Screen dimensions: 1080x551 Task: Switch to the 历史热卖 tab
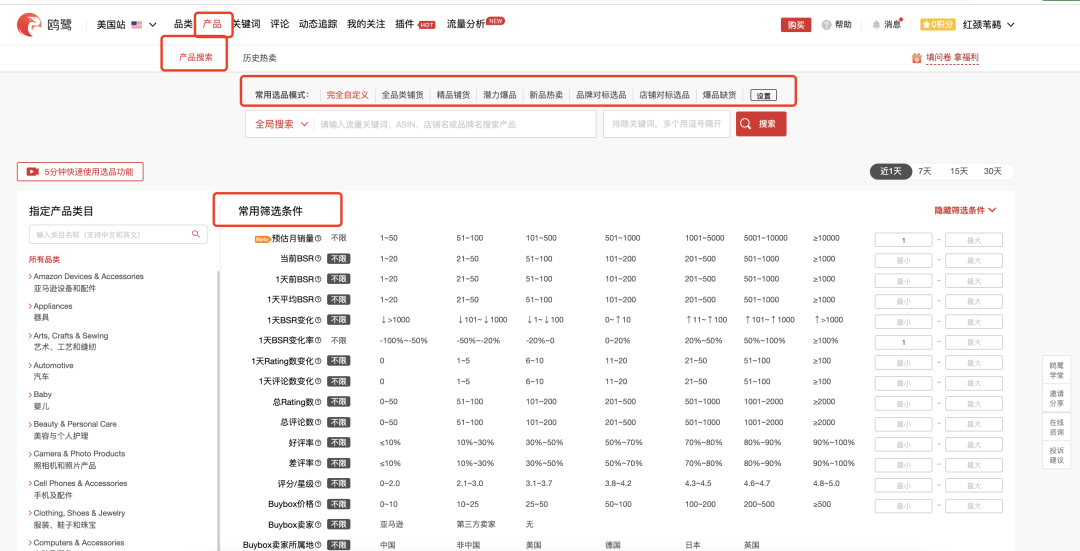pyautogui.click(x=259, y=59)
